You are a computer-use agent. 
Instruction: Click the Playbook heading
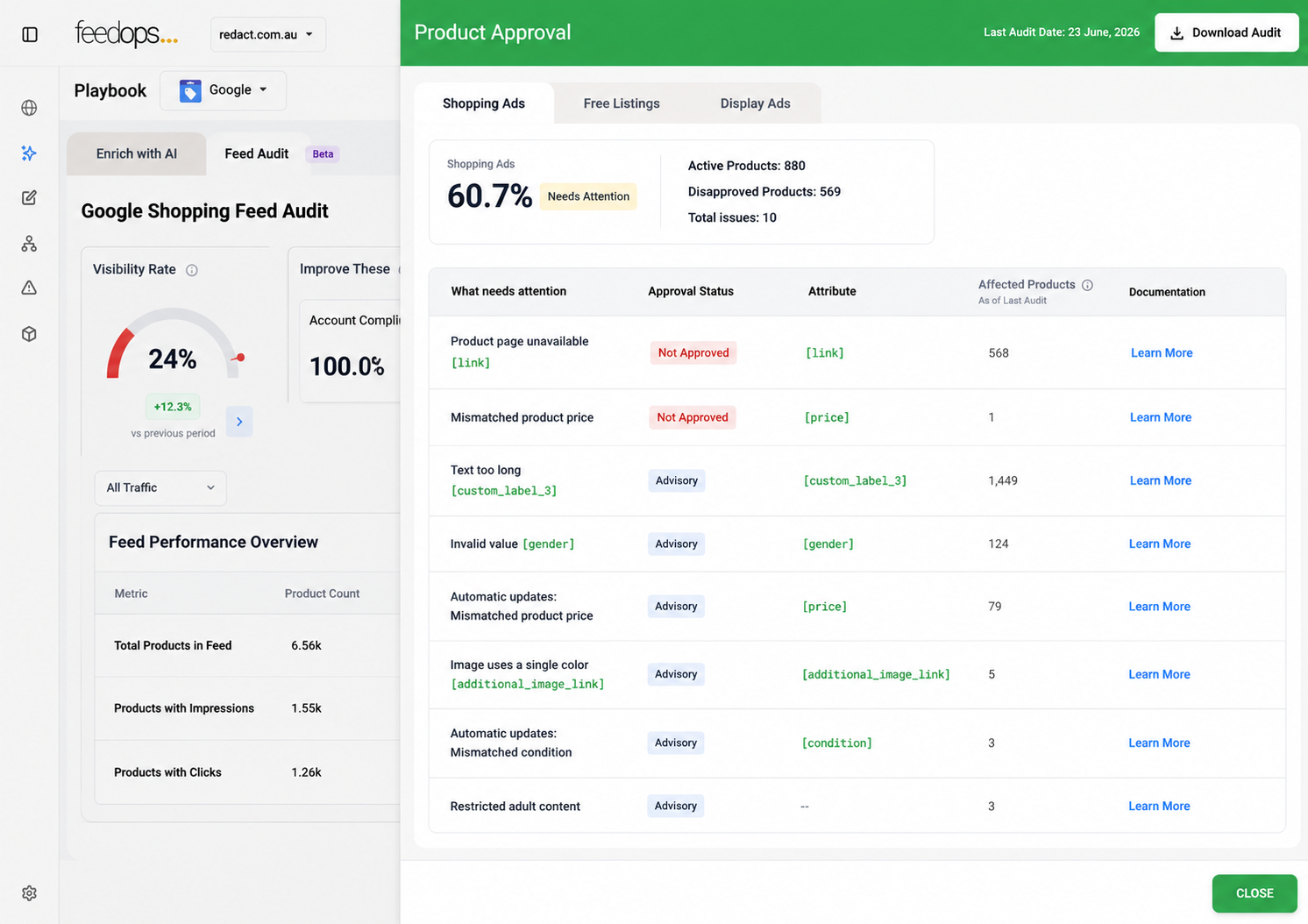click(110, 91)
